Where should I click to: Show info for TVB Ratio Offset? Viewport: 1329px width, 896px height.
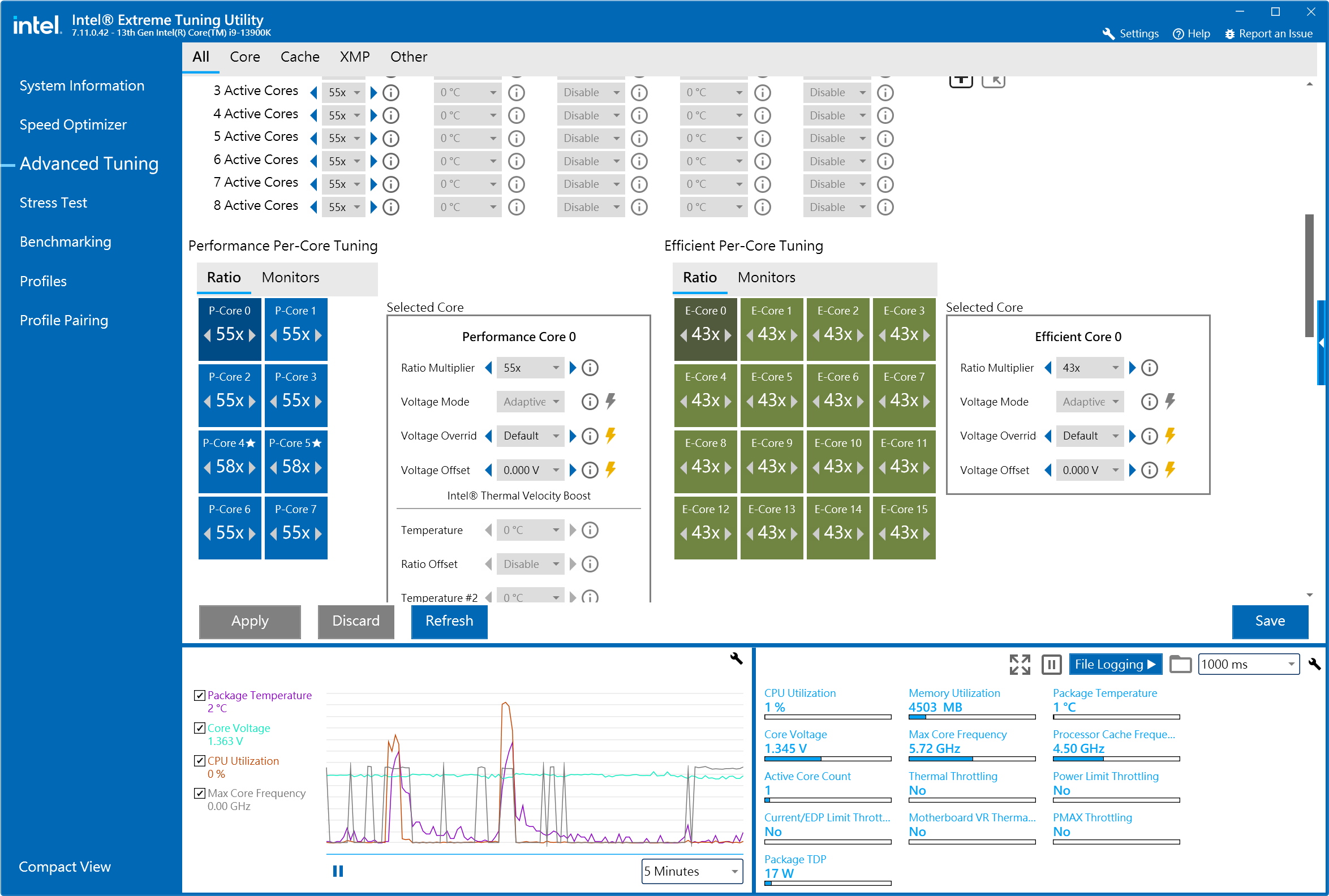coord(590,564)
